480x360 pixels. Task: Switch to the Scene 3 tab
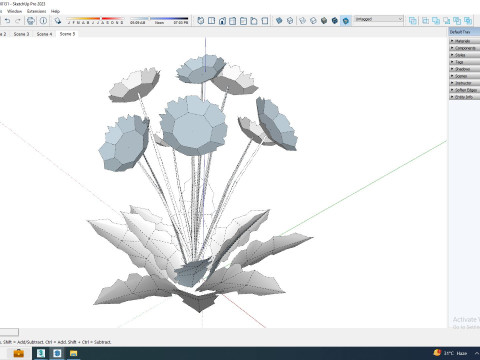coord(21,34)
